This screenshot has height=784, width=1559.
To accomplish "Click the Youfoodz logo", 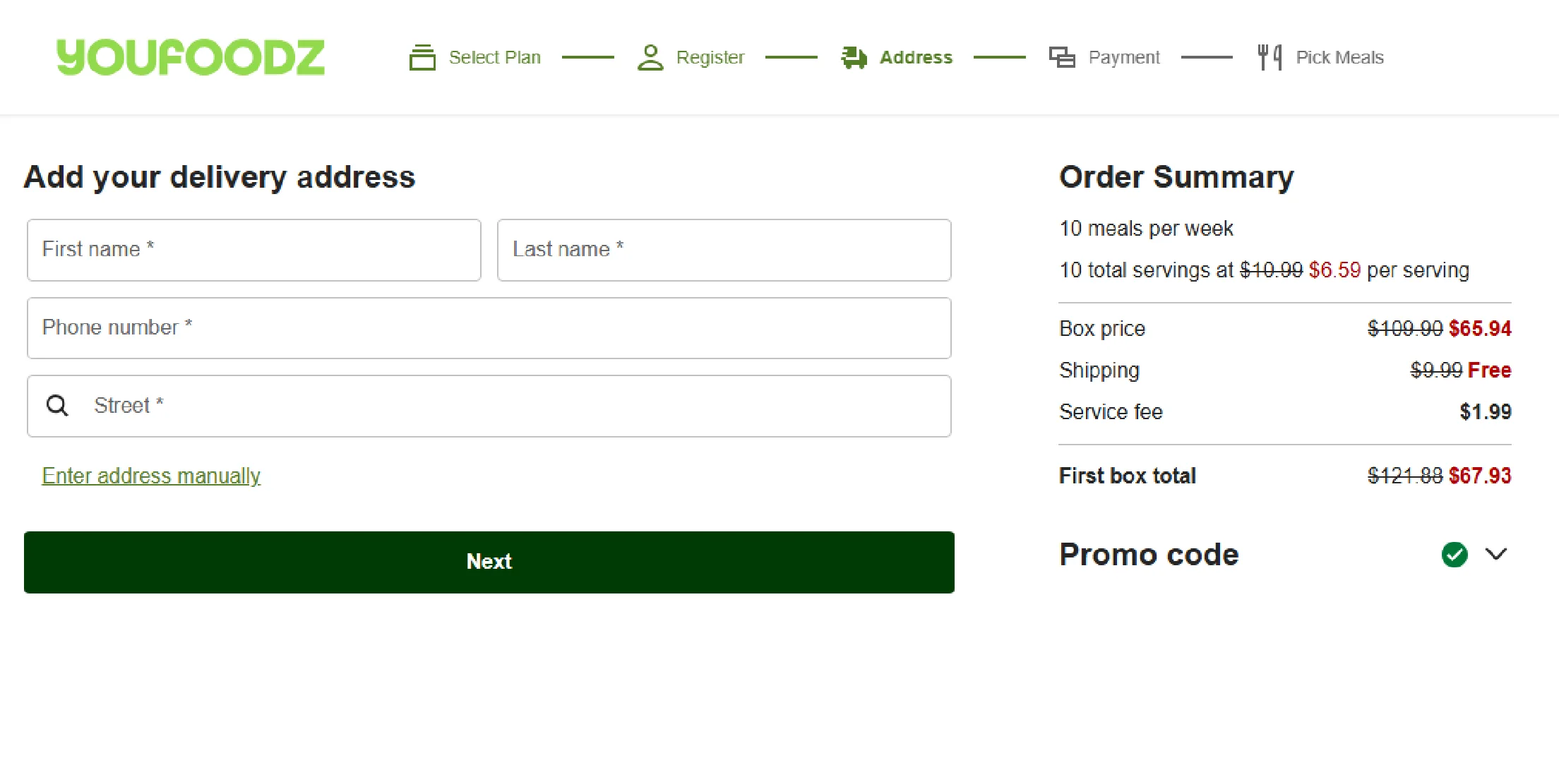I will pyautogui.click(x=191, y=57).
